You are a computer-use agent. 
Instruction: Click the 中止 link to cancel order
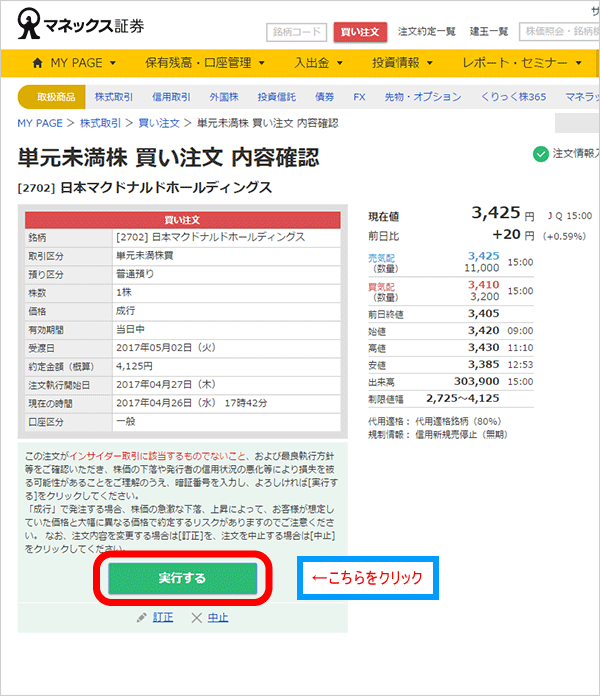(218, 617)
